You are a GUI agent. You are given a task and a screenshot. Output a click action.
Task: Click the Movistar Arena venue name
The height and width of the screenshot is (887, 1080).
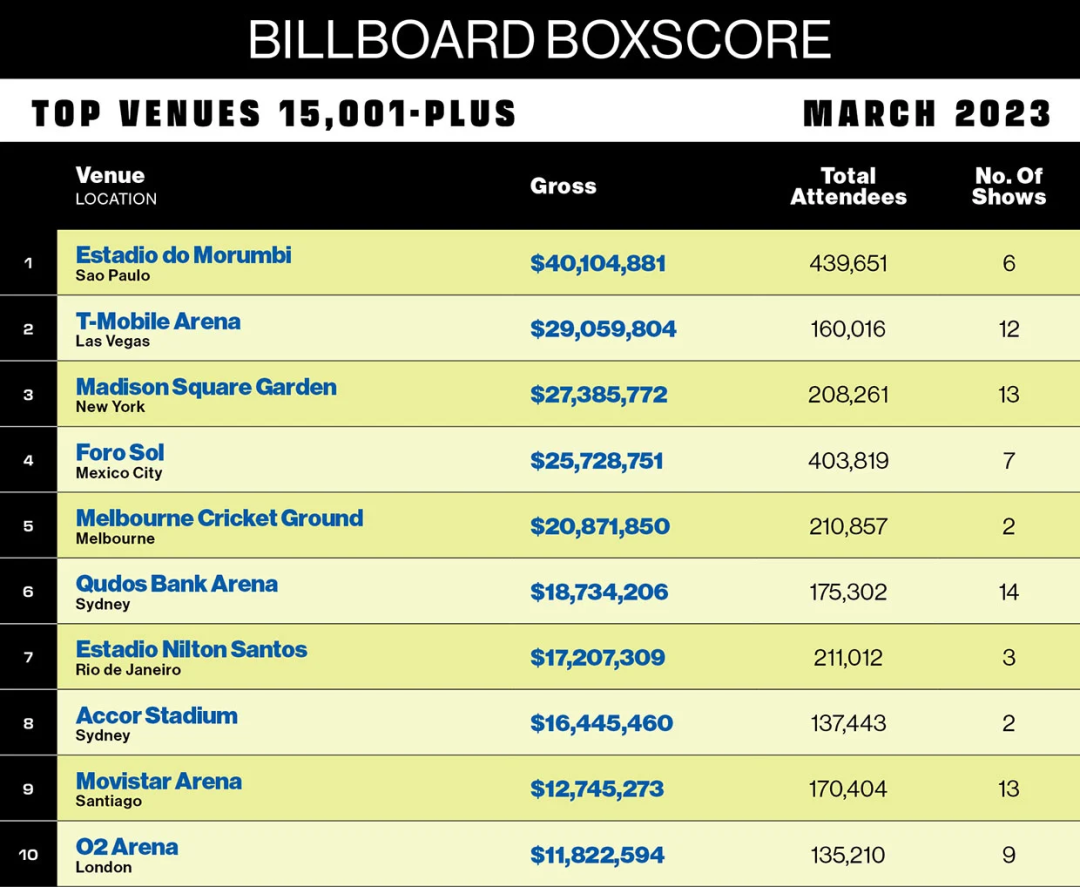click(x=159, y=781)
